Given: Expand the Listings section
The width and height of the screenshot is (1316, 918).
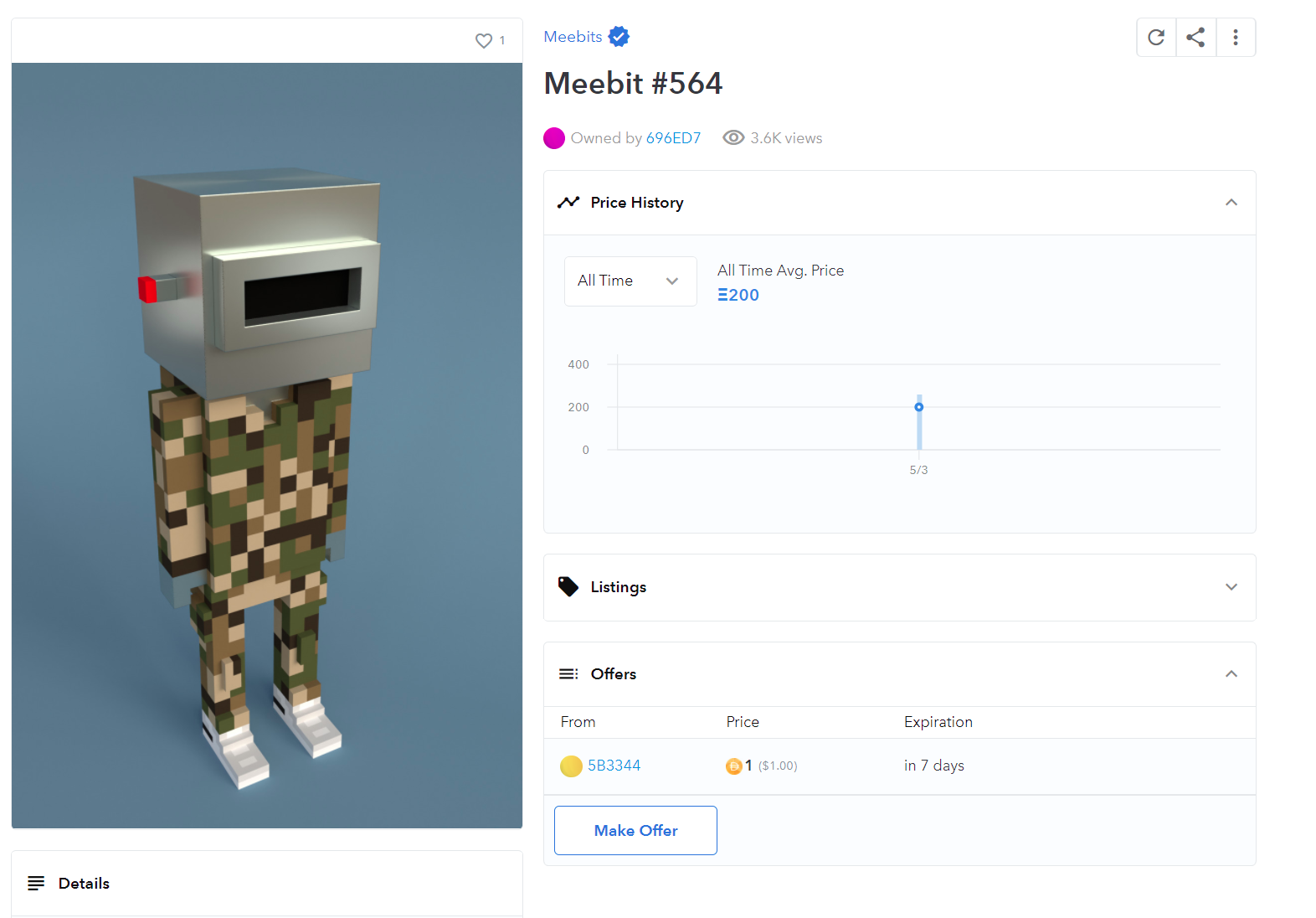Looking at the screenshot, I should (x=1231, y=587).
